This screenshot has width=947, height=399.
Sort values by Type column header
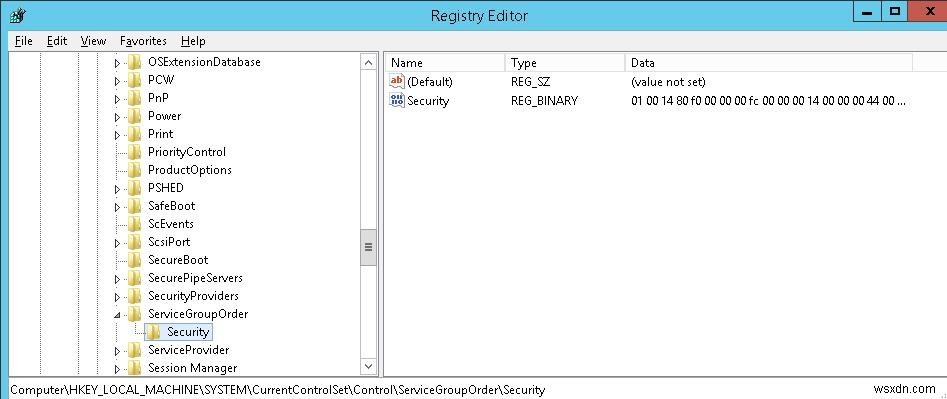tap(565, 63)
